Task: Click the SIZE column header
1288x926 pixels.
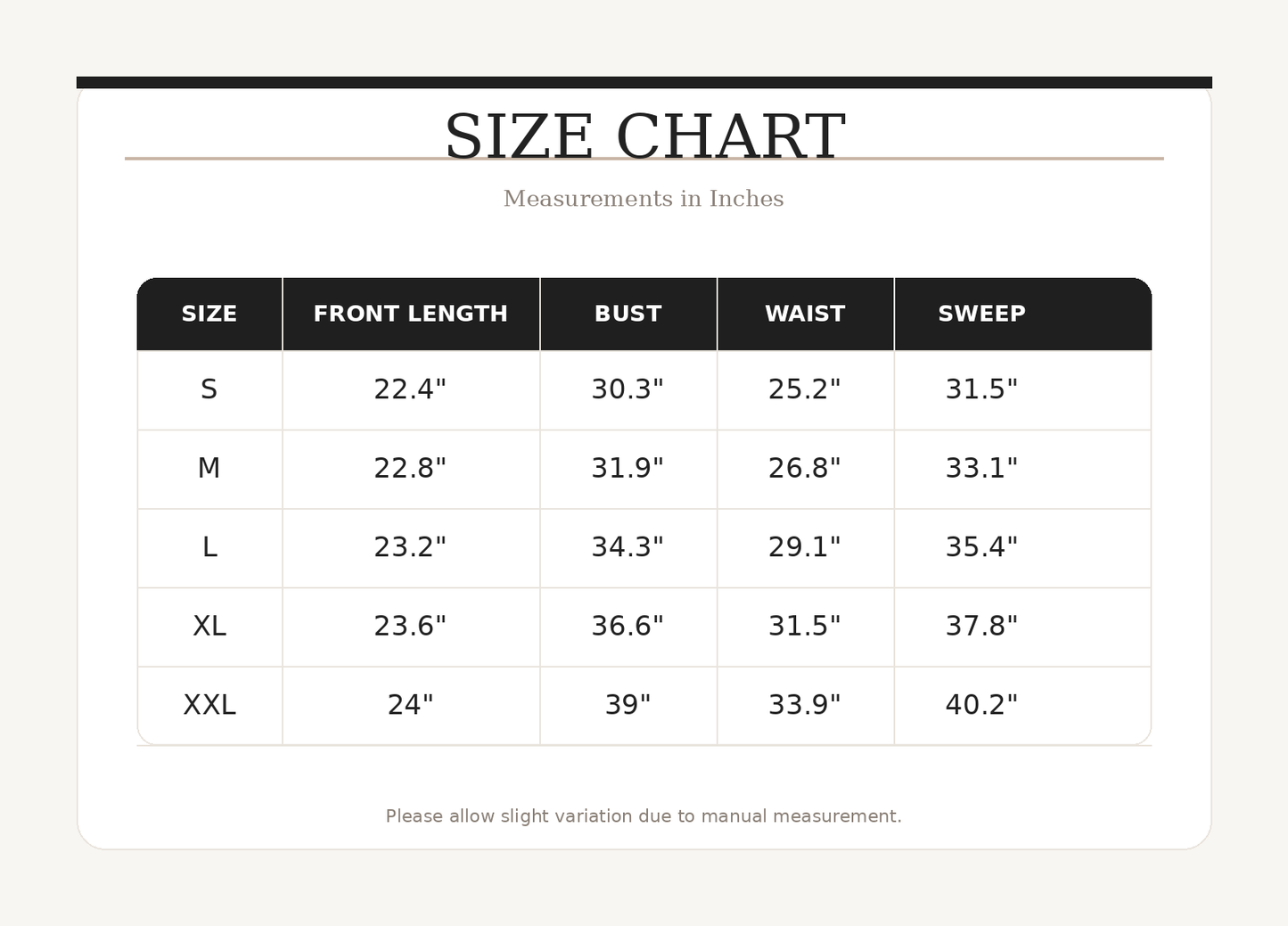Action: (209, 314)
